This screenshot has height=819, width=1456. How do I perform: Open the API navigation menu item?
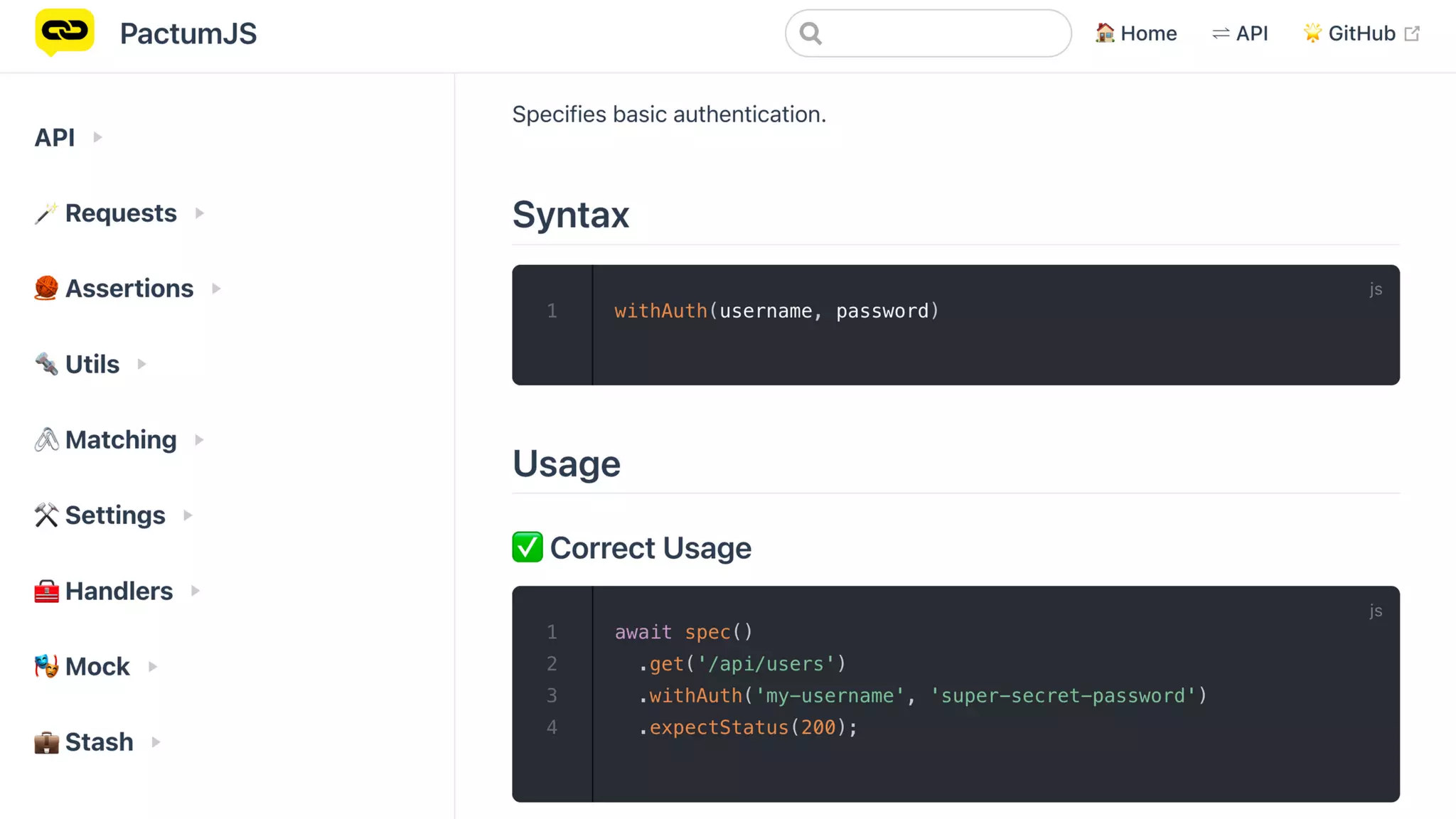point(1241,33)
